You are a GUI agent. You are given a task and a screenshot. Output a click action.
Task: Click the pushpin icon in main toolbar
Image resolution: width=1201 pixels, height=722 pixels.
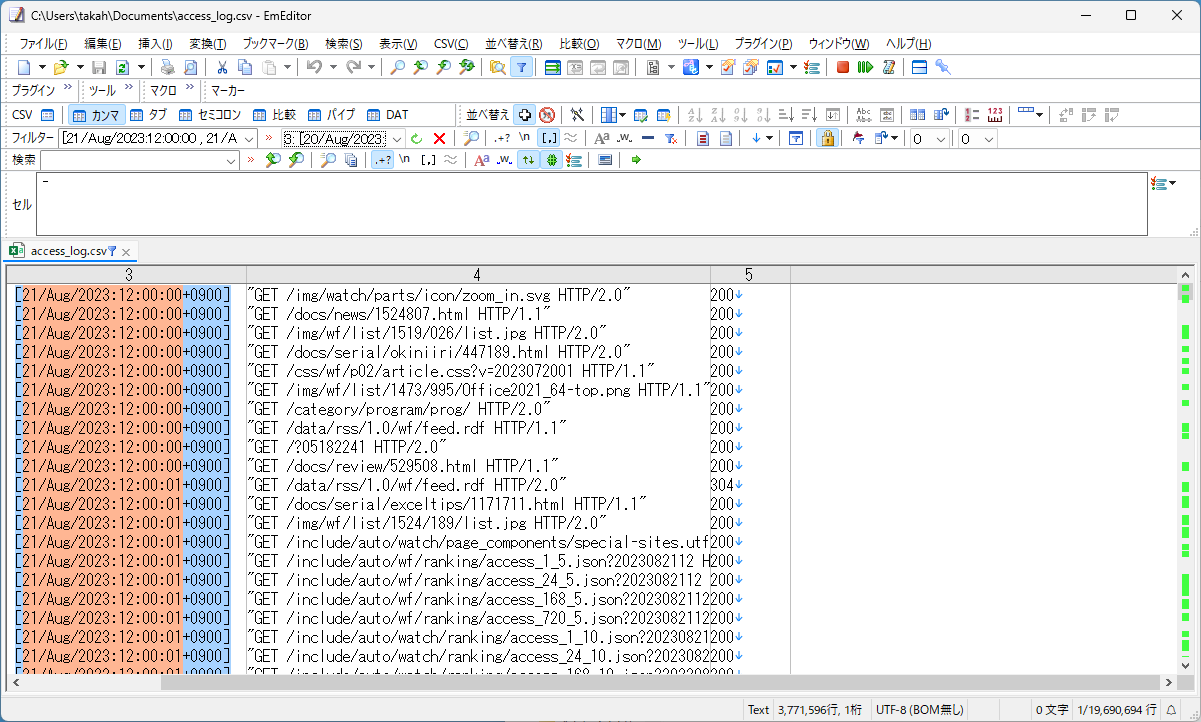point(942,67)
